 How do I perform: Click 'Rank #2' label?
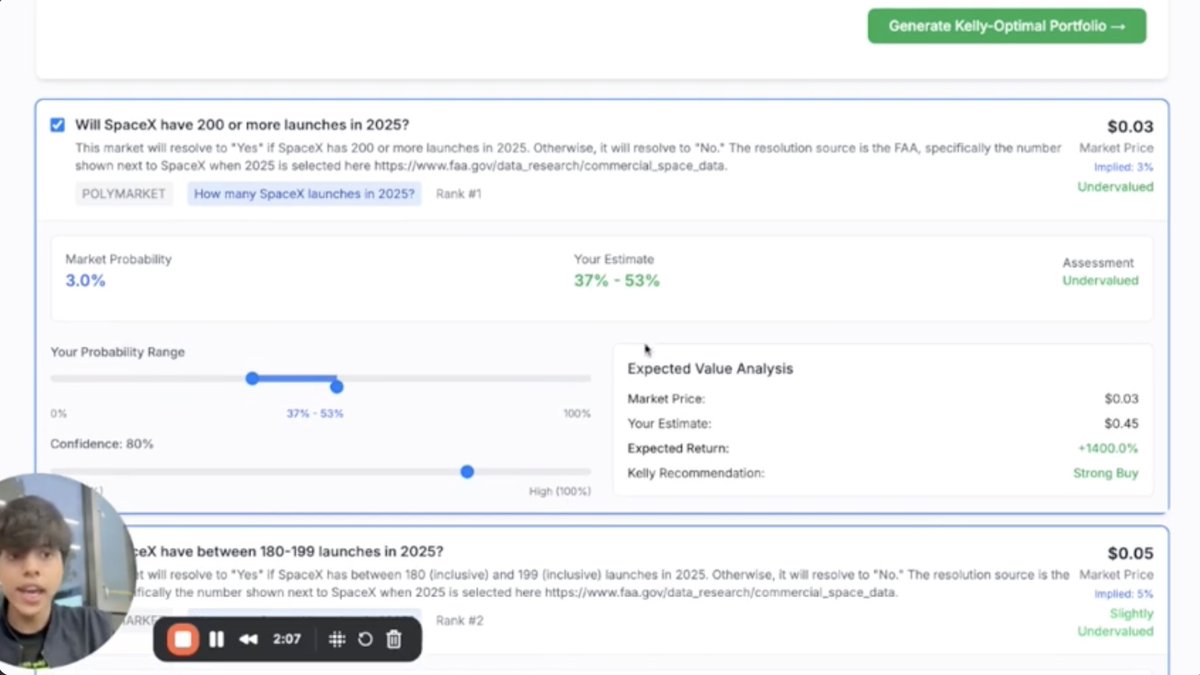pos(461,621)
